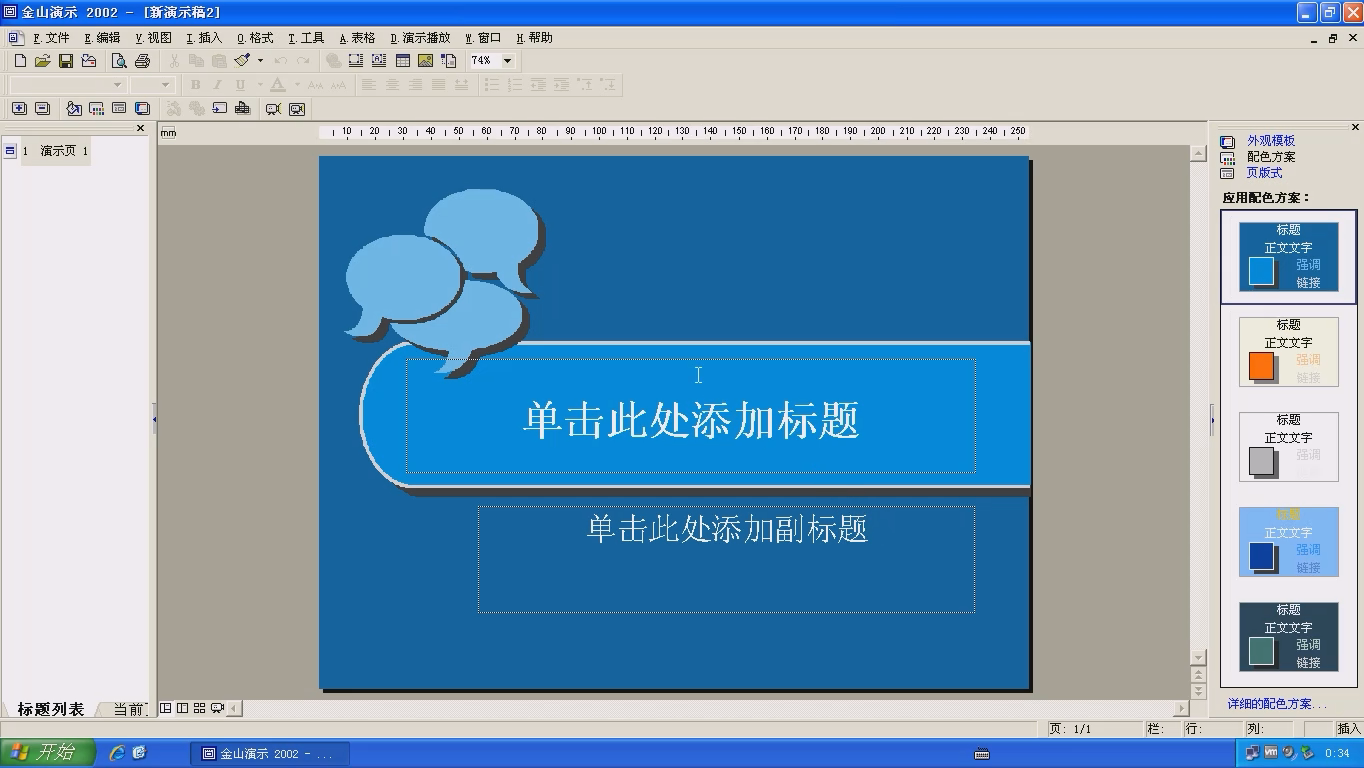The width and height of the screenshot is (1364, 768).
Task: Open the 外观模板 panel link
Action: [x=1271, y=141]
